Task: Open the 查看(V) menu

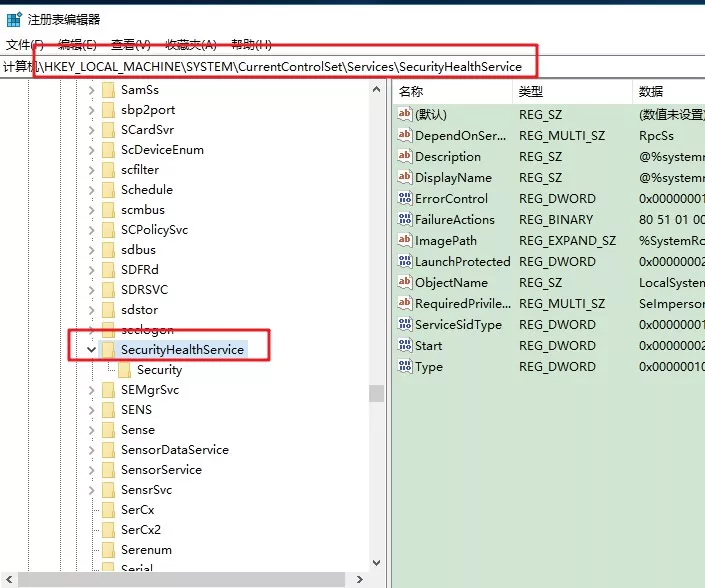Action: pos(130,45)
